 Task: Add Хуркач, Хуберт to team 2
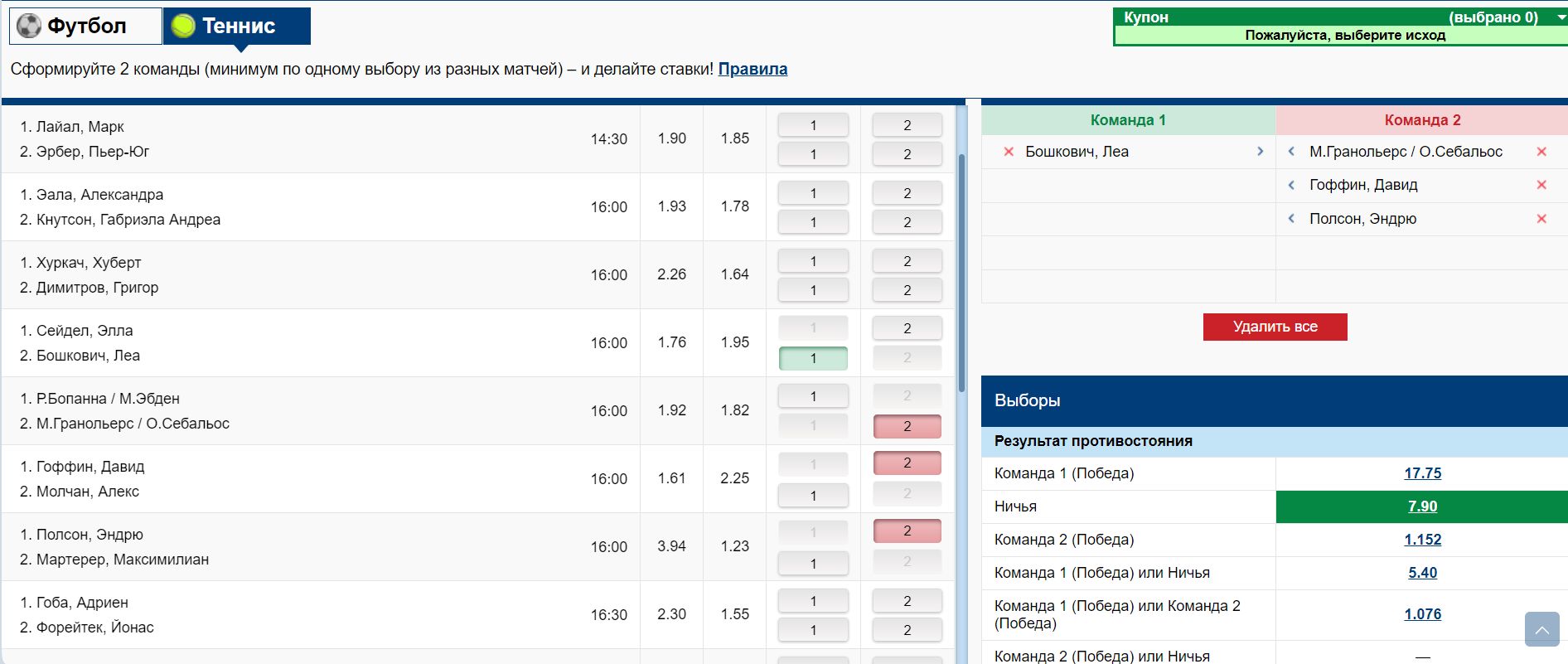[907, 261]
